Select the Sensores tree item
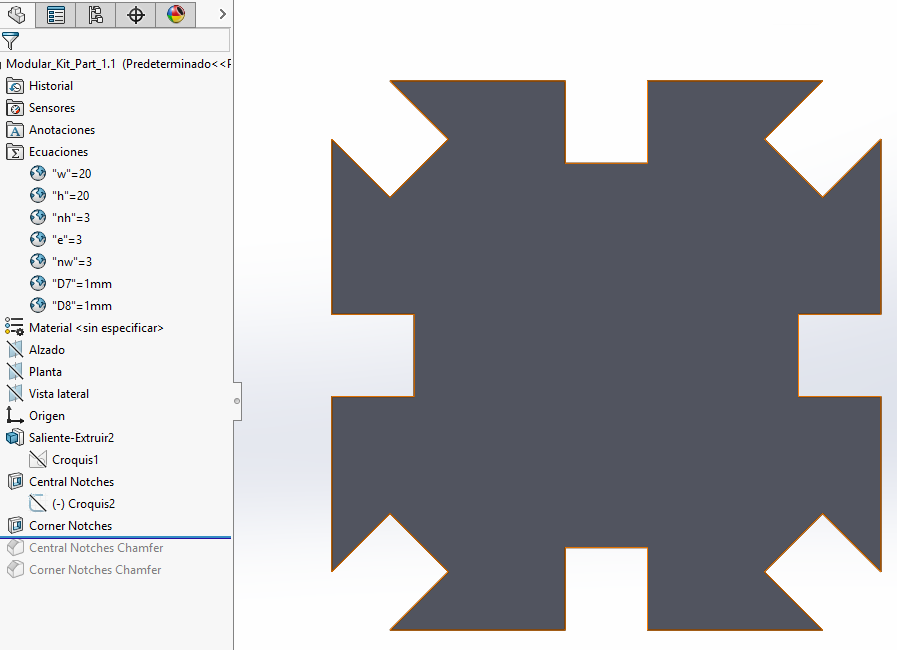 pos(52,108)
